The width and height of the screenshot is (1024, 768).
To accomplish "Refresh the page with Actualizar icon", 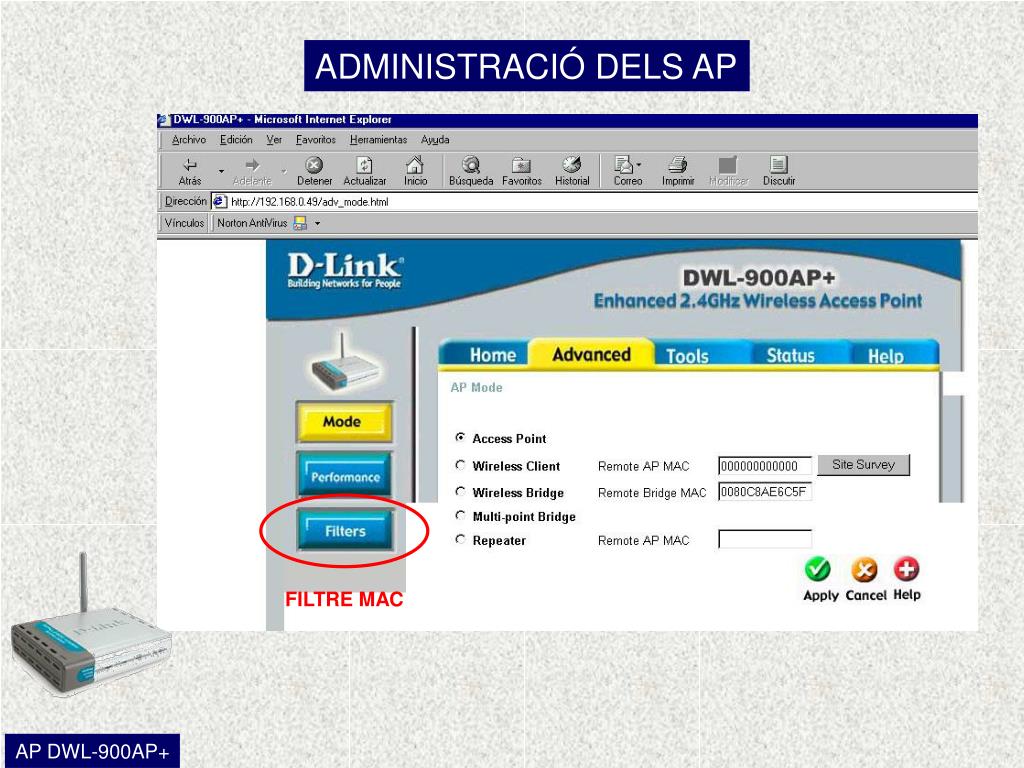I will [x=364, y=165].
